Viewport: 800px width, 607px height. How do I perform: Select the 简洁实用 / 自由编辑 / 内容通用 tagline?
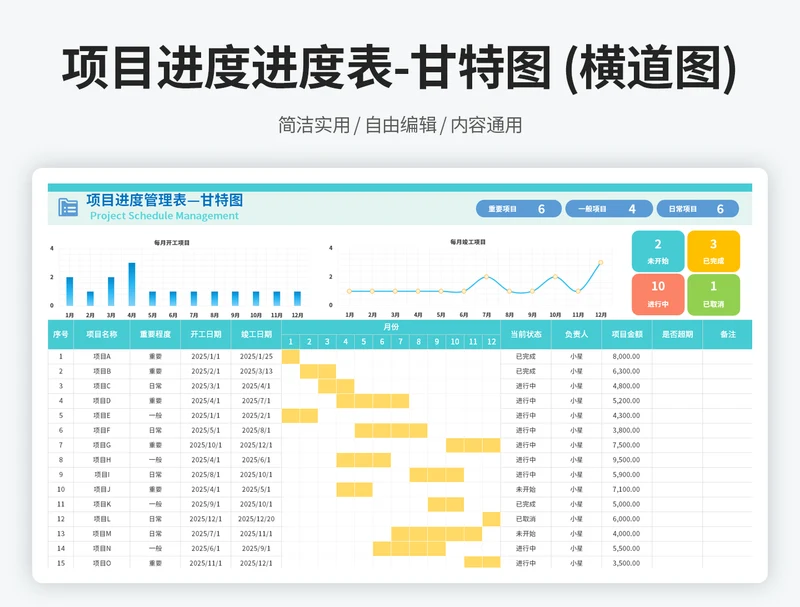(x=400, y=125)
